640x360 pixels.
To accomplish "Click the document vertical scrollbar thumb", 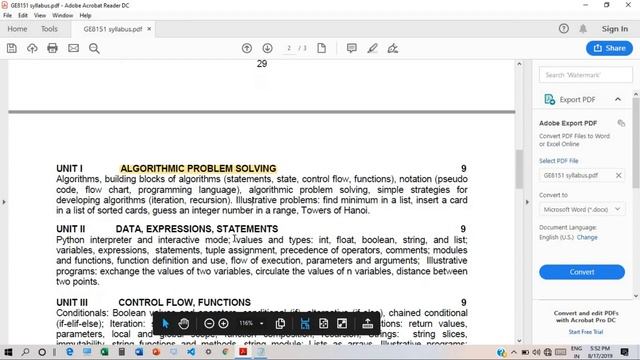I will (519, 169).
